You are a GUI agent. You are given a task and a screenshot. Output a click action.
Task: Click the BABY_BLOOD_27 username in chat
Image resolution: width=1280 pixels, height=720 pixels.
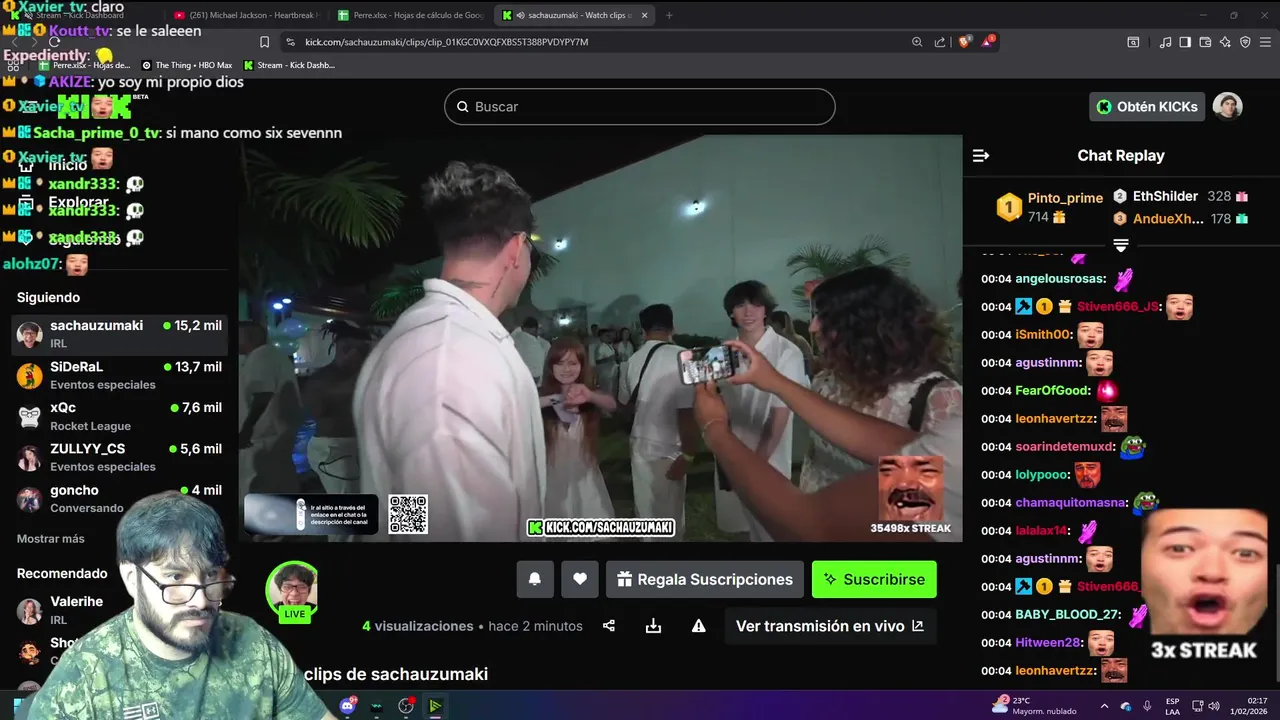(1068, 615)
